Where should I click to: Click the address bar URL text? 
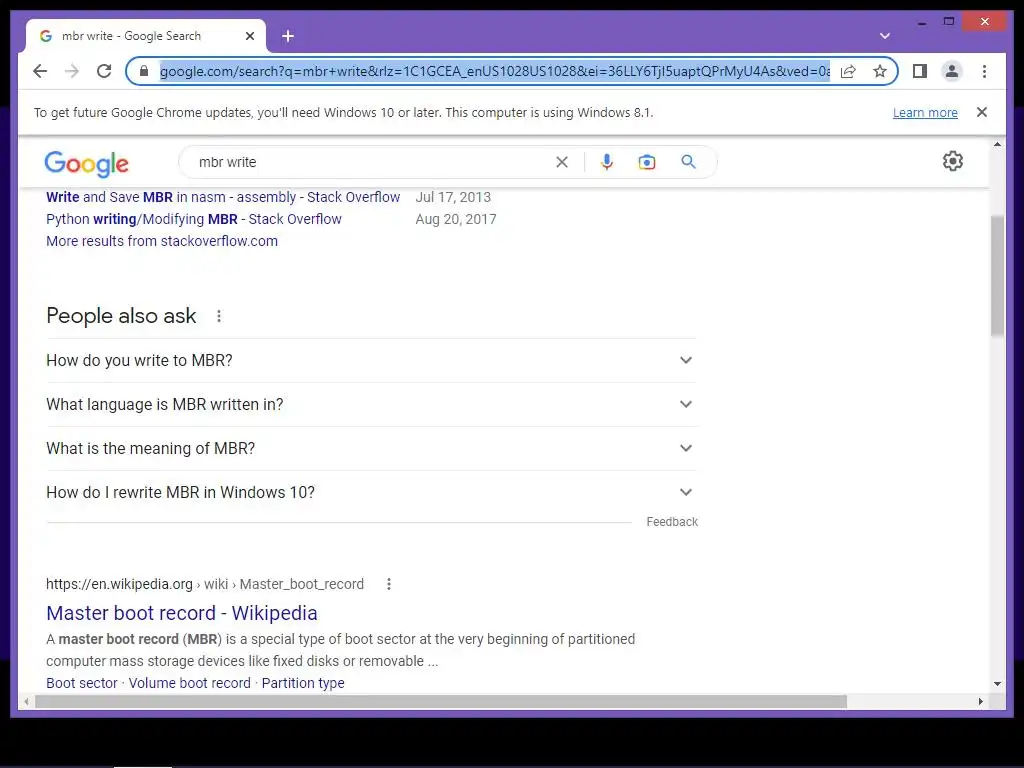(495, 71)
